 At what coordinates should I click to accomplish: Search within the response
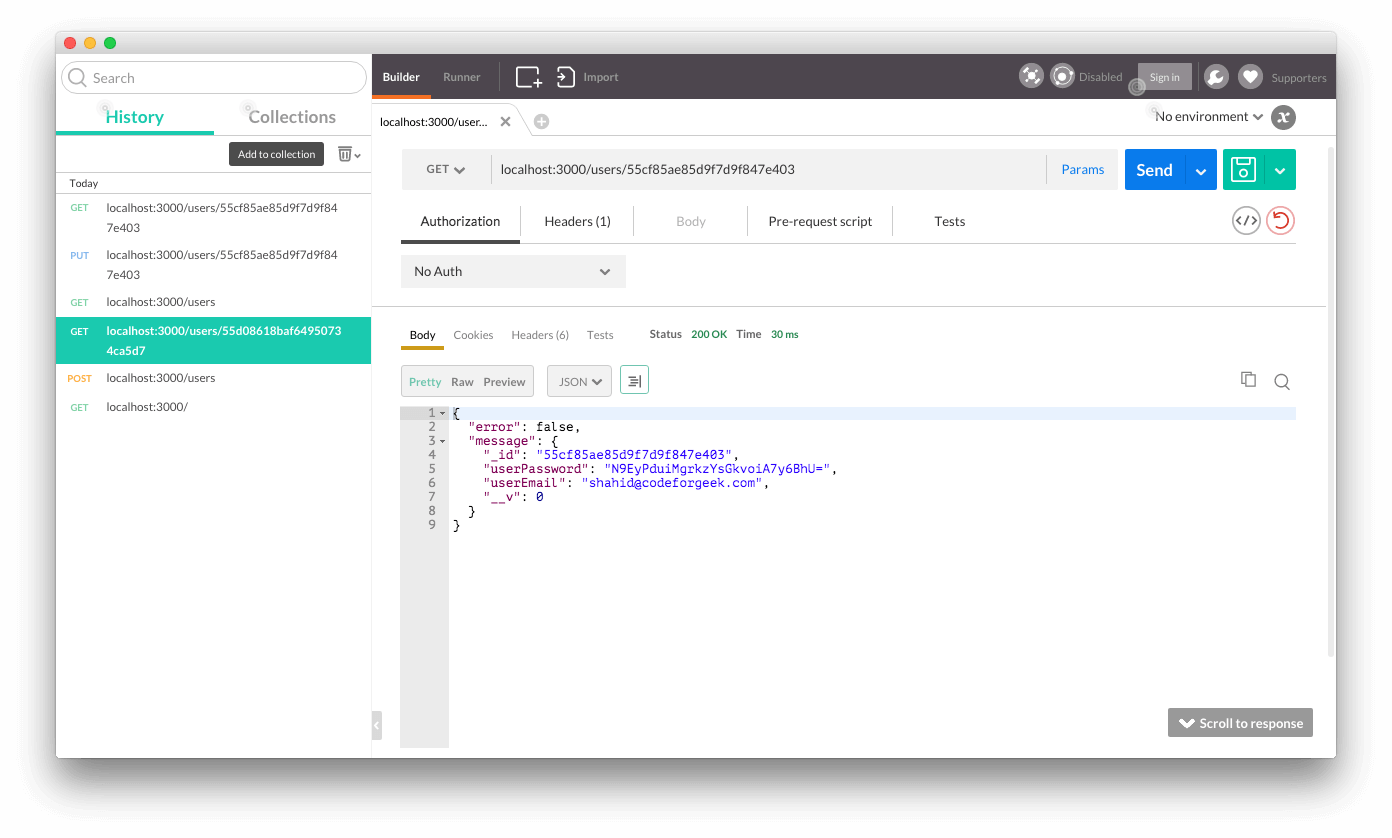(x=1281, y=381)
